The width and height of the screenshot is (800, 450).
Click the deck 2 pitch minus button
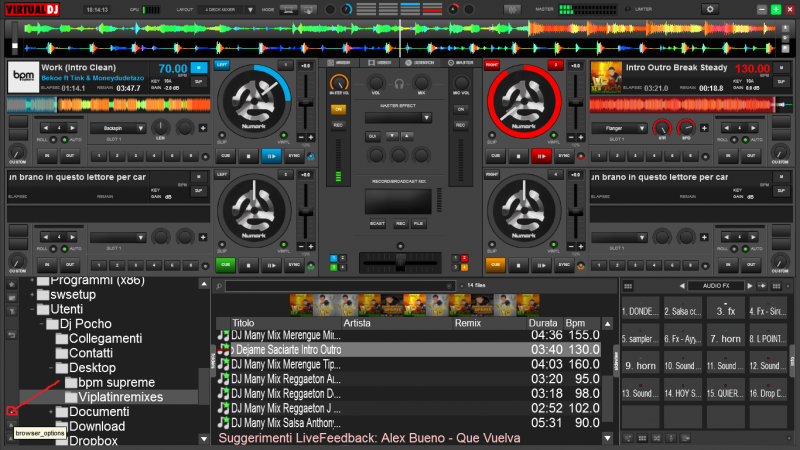click(571, 137)
